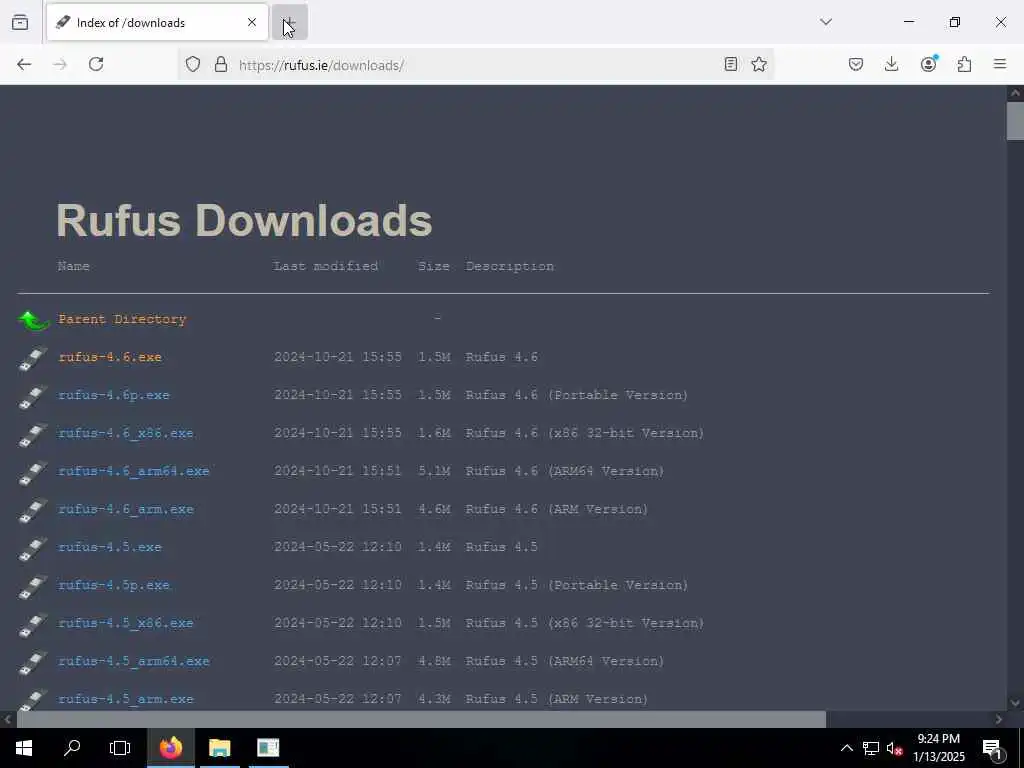Open network status tray icon
The height and width of the screenshot is (768, 1024).
tap(871, 748)
